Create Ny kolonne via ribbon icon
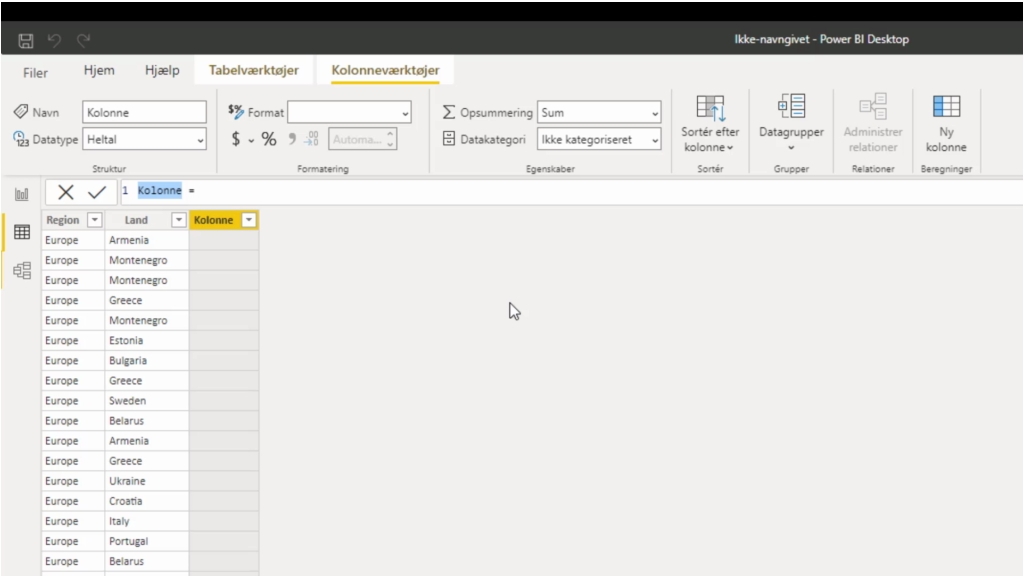The height and width of the screenshot is (577, 1024). click(x=946, y=106)
